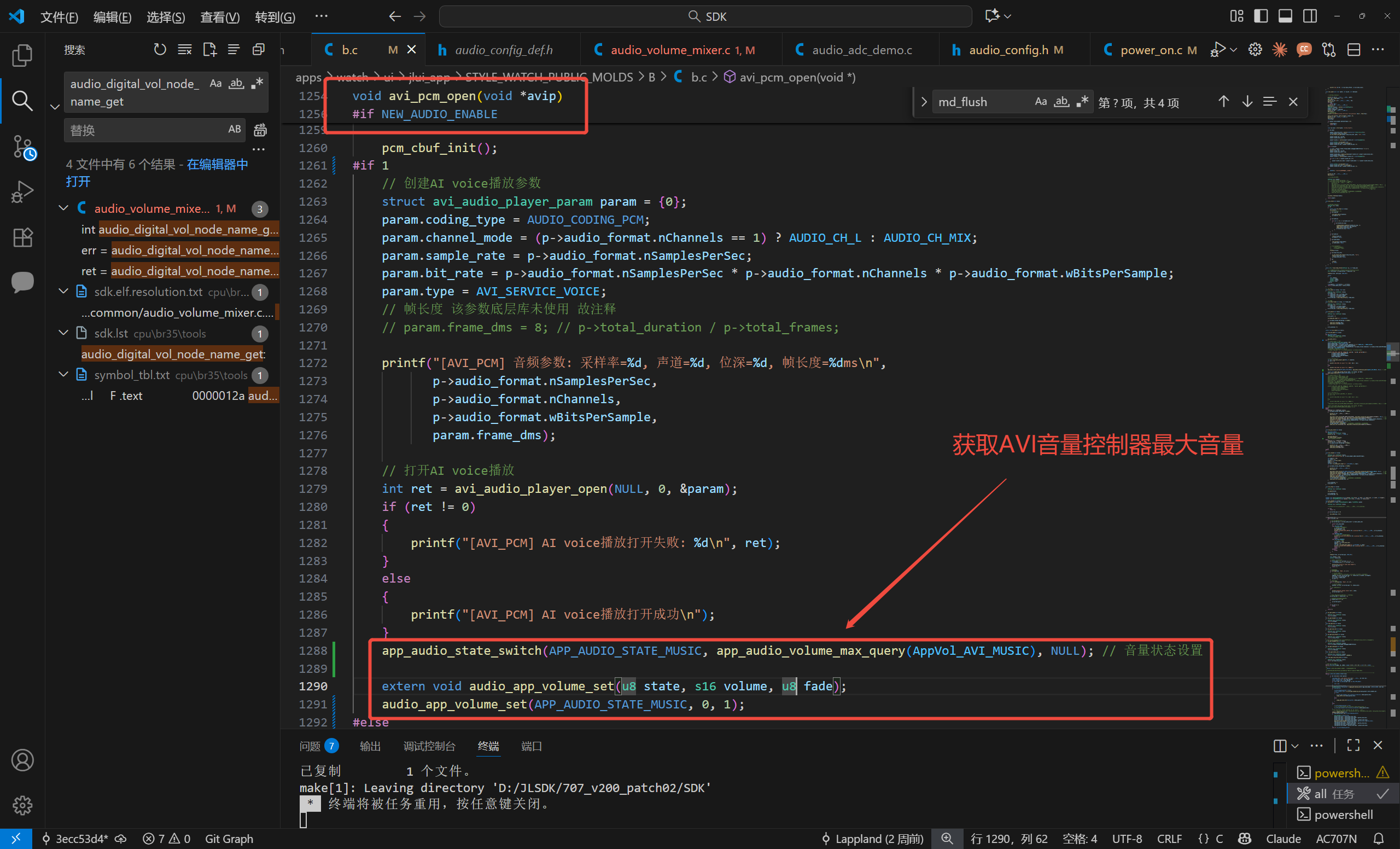Open the Explorer view in activity bar

[22, 55]
